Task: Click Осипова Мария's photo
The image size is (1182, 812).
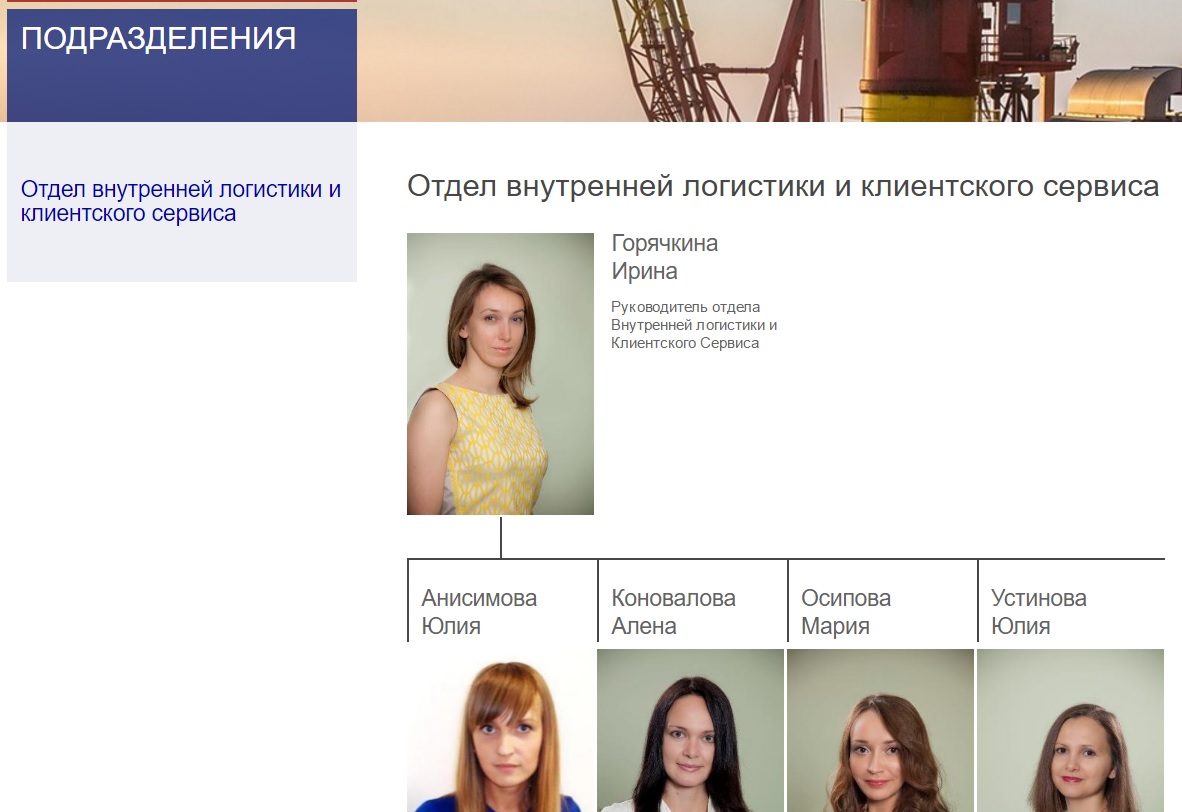Action: coord(880,731)
